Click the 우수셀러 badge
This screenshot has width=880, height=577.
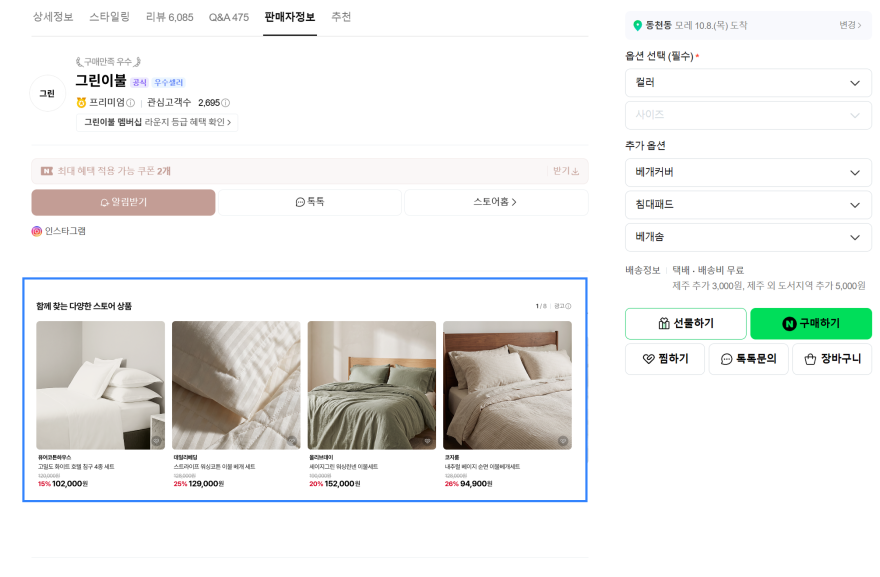click(x=168, y=83)
